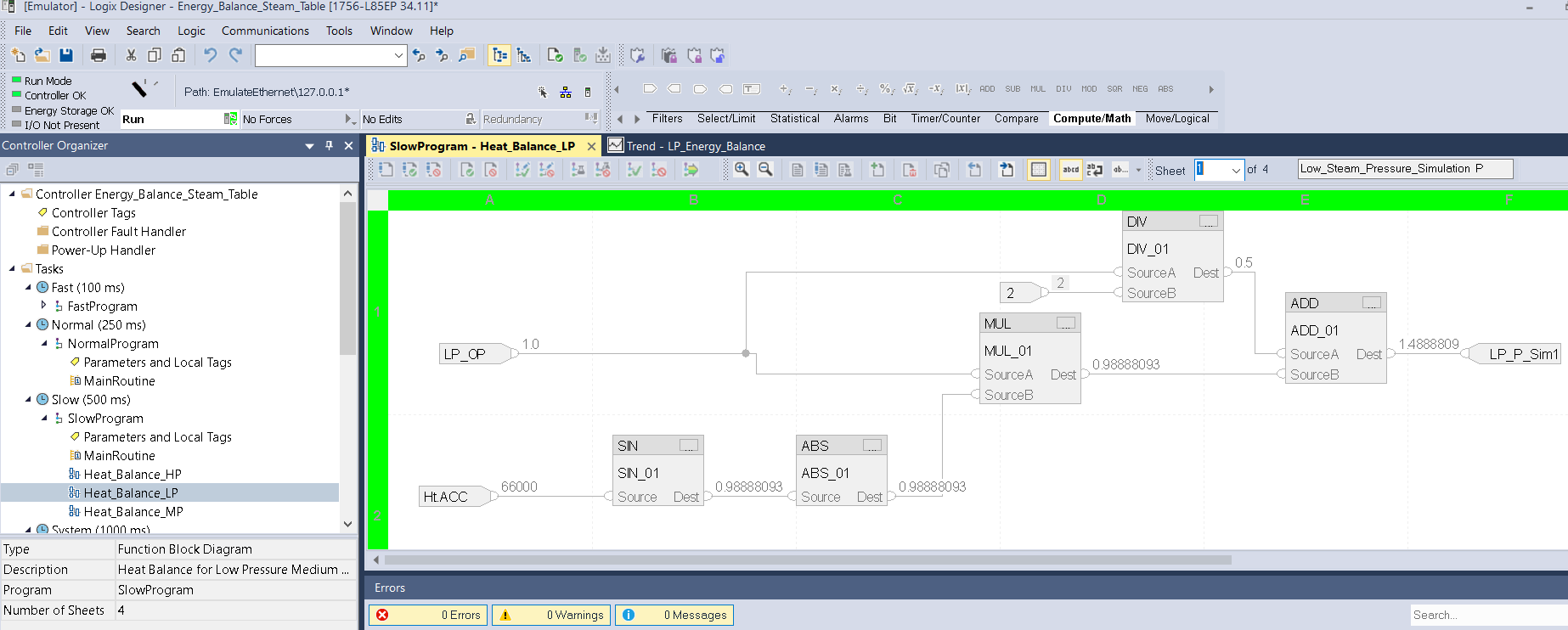1568x630 pixels.
Task: Switch to the Move/Logical instruction tab
Action: coord(1177,119)
